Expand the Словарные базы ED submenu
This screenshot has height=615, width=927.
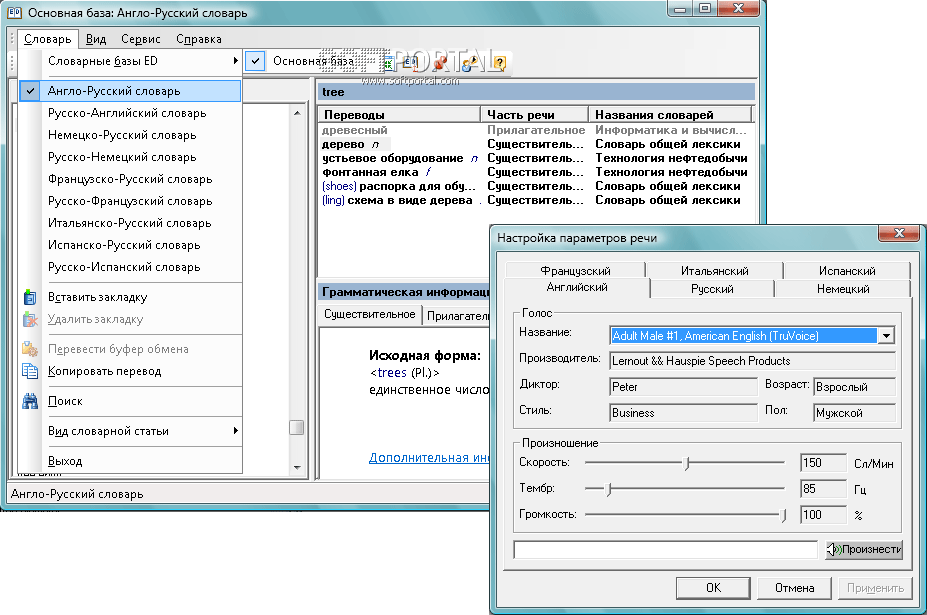click(x=130, y=61)
